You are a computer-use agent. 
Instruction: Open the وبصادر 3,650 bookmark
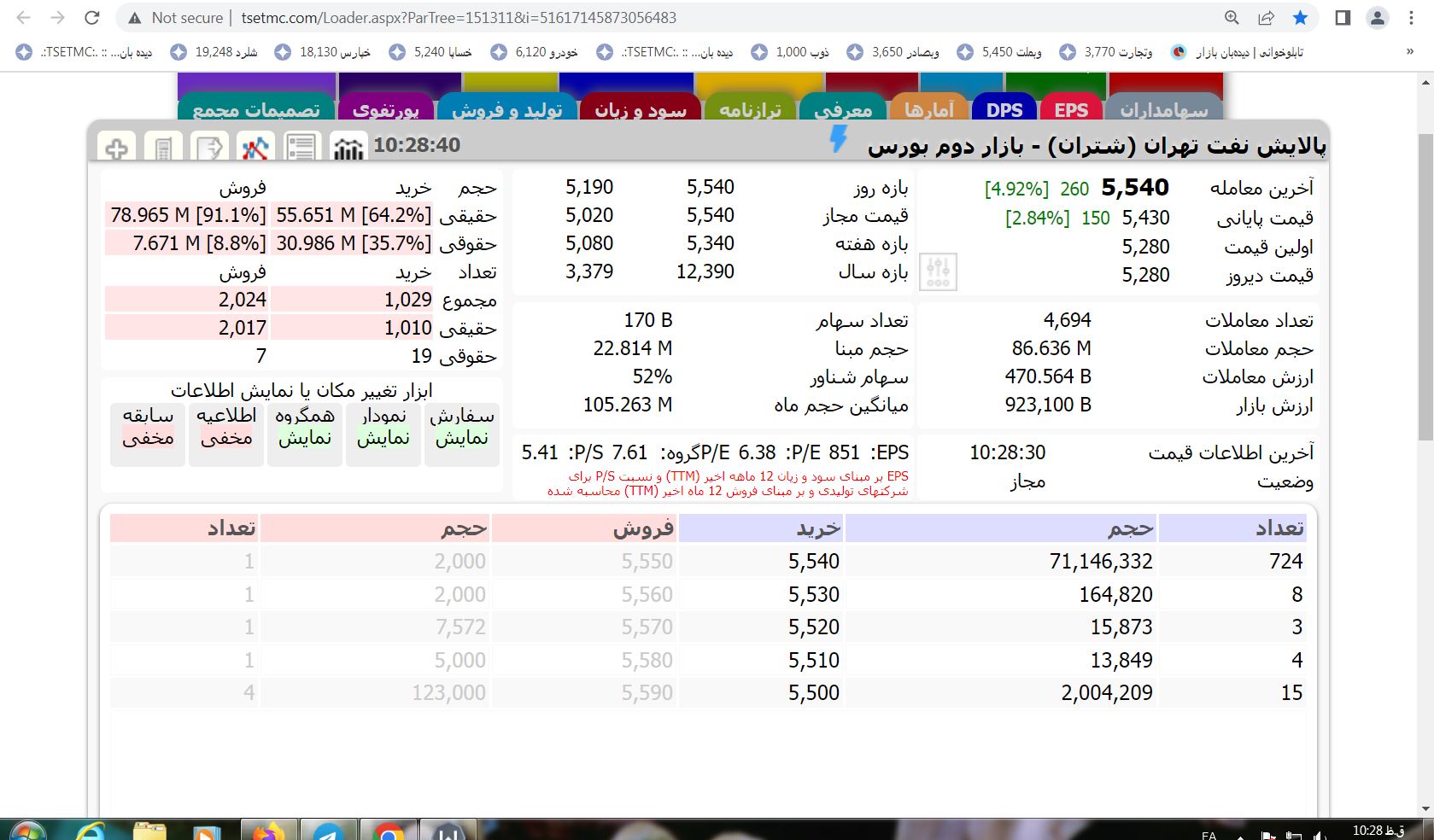point(893,52)
